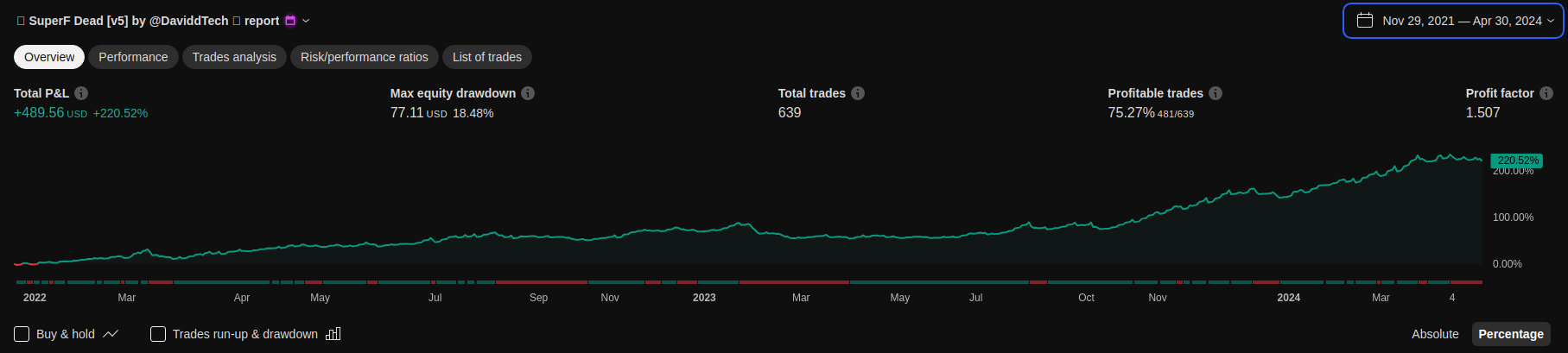Screen dimensions: 1568x353
Task: Open the Risk/performance ratios tab
Action: coord(364,57)
